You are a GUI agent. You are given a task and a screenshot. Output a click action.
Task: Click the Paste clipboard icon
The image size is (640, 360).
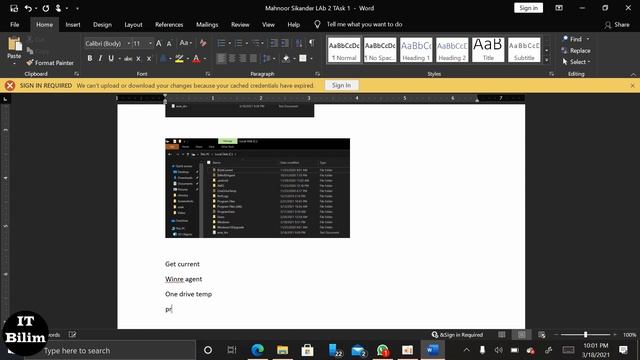tap(15, 44)
